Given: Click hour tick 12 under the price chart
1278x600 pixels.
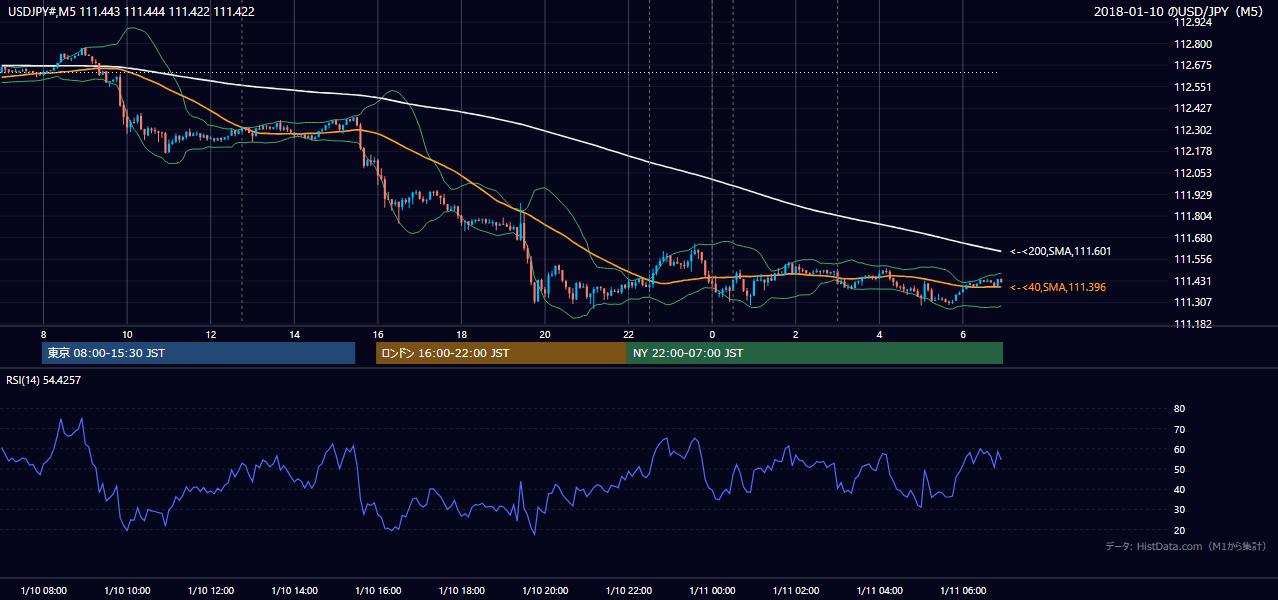Looking at the screenshot, I should (x=210, y=334).
